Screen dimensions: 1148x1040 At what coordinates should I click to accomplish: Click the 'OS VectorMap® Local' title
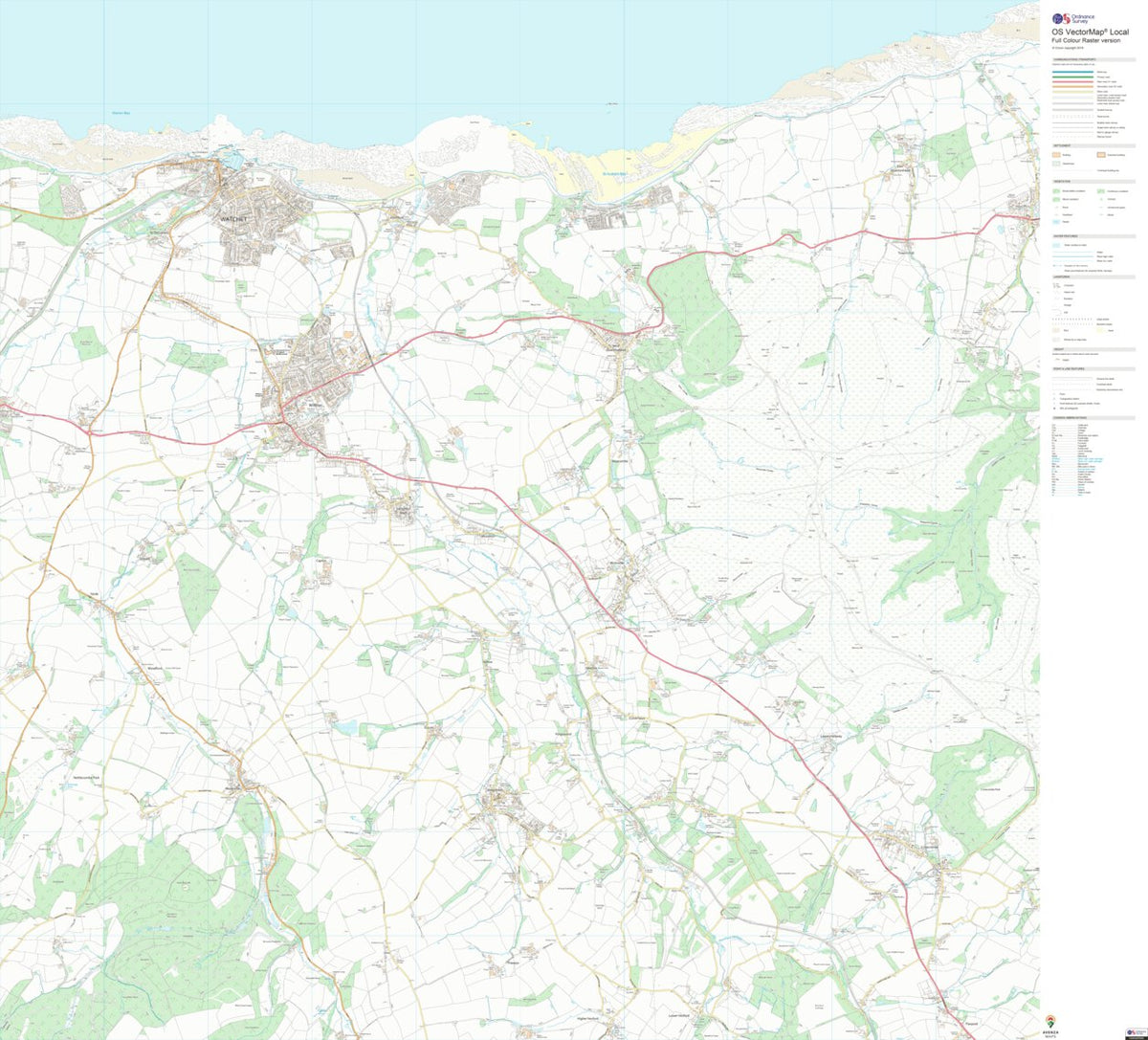[x=1090, y=32]
